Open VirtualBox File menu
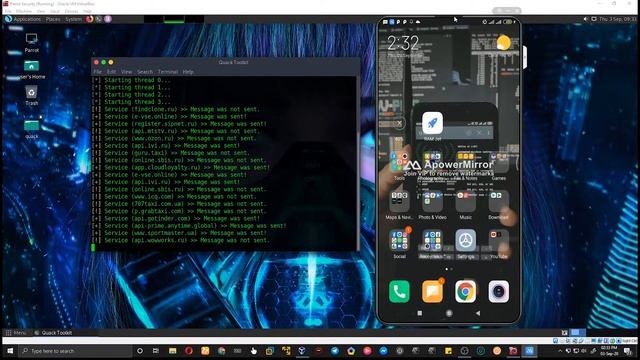Image resolution: width=640 pixels, height=360 pixels. pyautogui.click(x=7, y=11)
